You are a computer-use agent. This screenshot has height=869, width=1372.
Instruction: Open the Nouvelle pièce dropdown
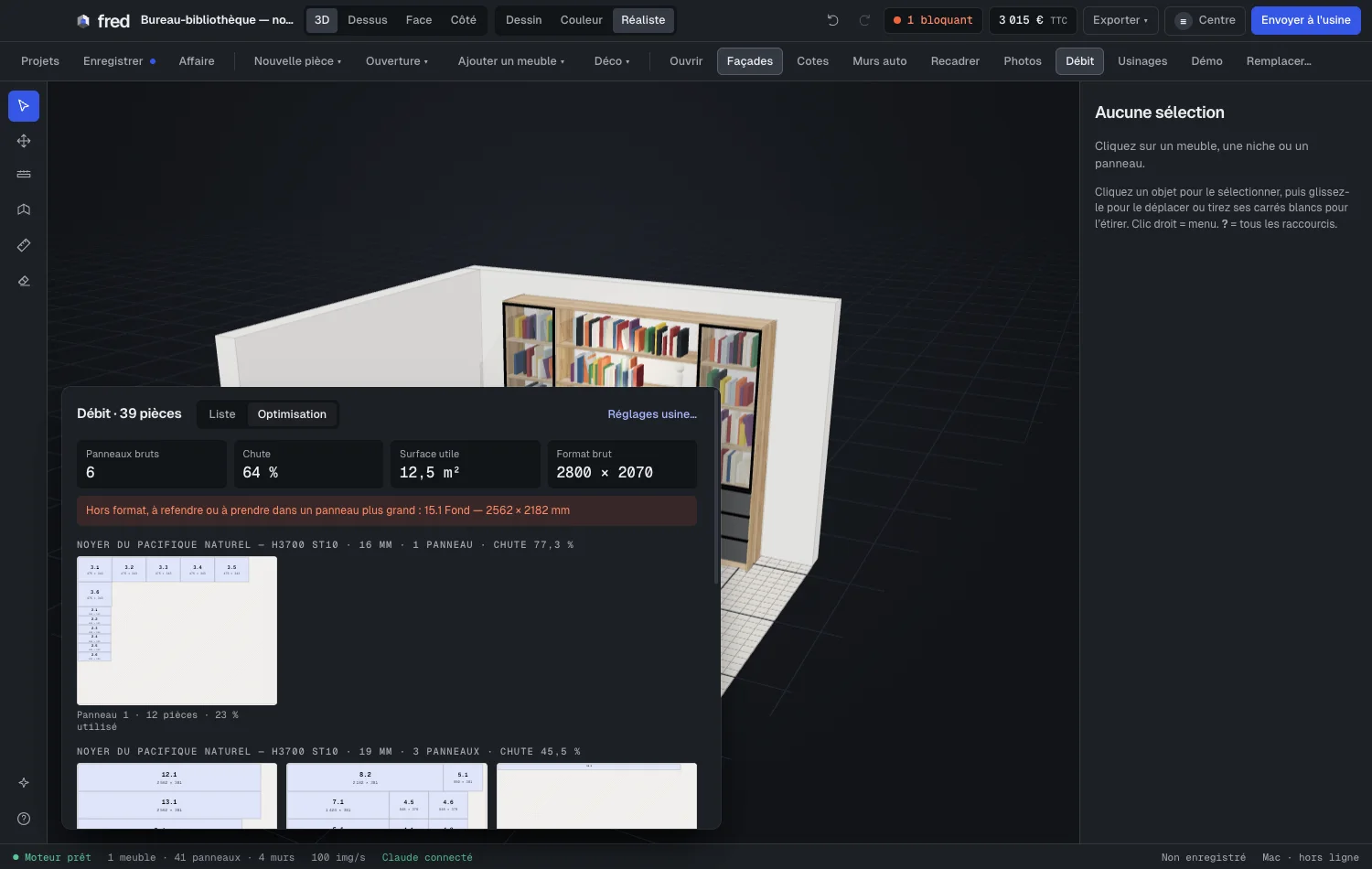[x=297, y=61]
